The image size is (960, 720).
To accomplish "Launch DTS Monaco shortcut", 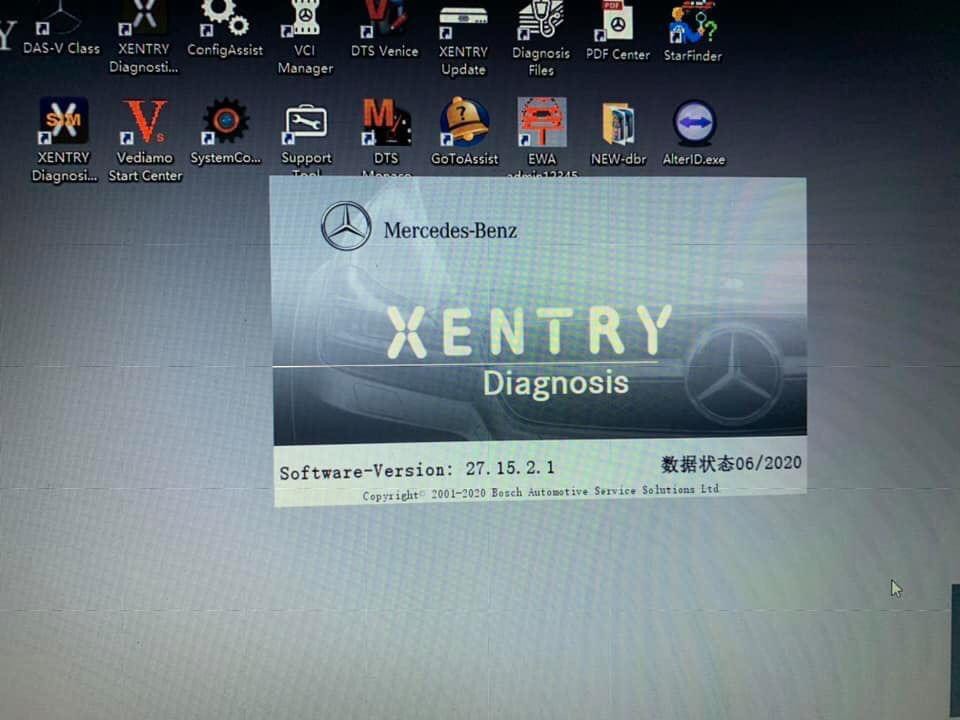I will tap(386, 138).
